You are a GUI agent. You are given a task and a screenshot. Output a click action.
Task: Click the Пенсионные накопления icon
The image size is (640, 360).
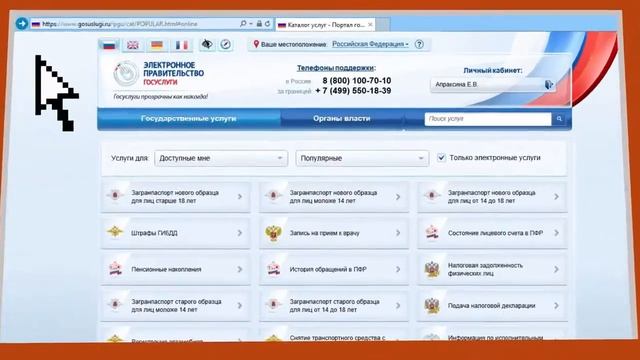click(115, 269)
